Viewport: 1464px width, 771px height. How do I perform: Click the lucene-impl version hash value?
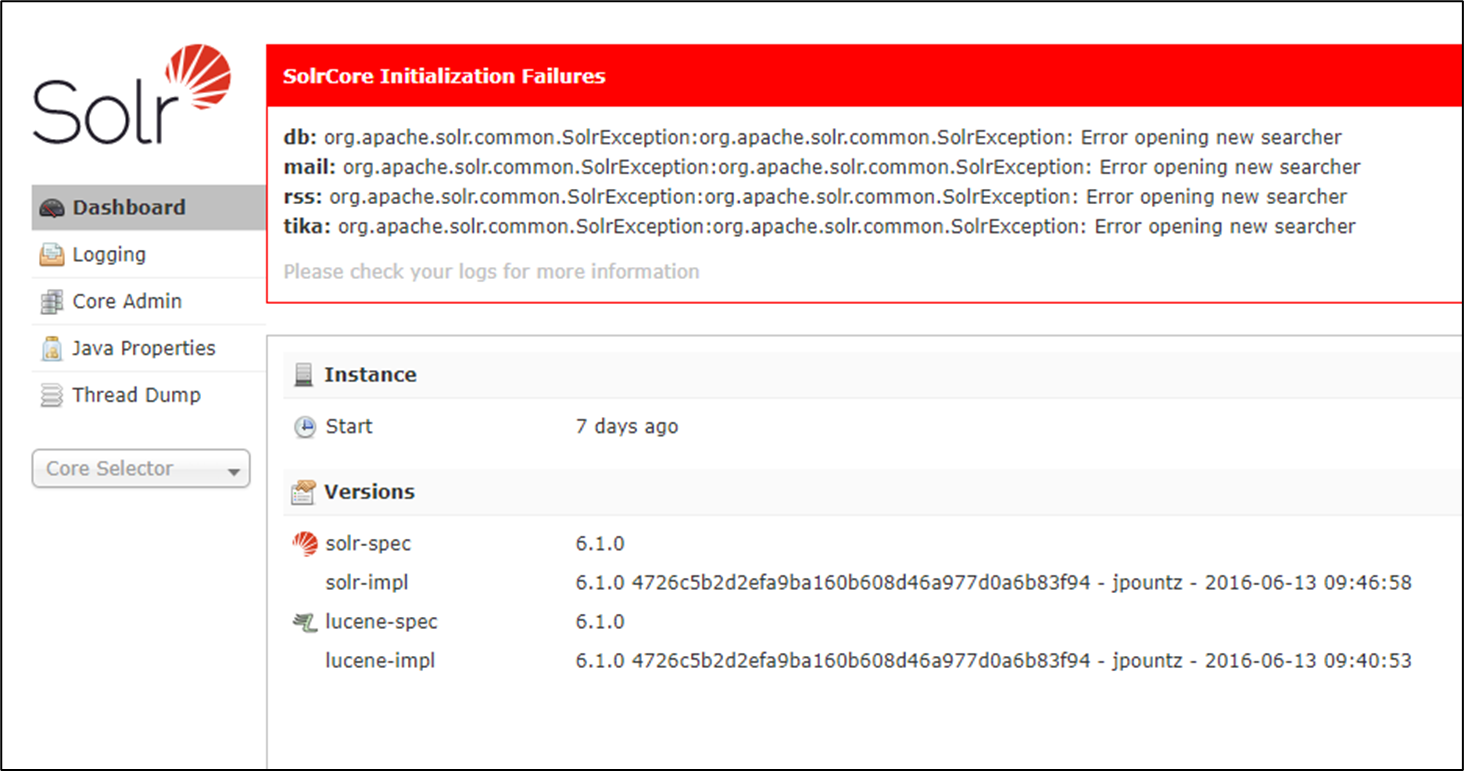[994, 661]
